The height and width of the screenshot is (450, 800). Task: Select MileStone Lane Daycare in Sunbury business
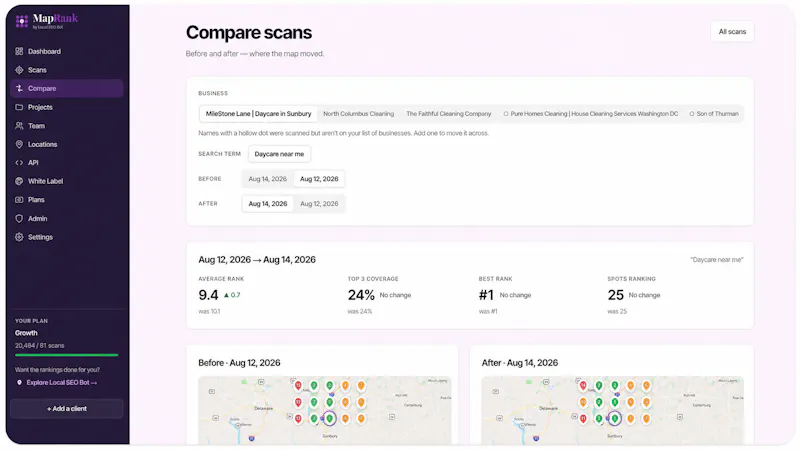tap(258, 114)
